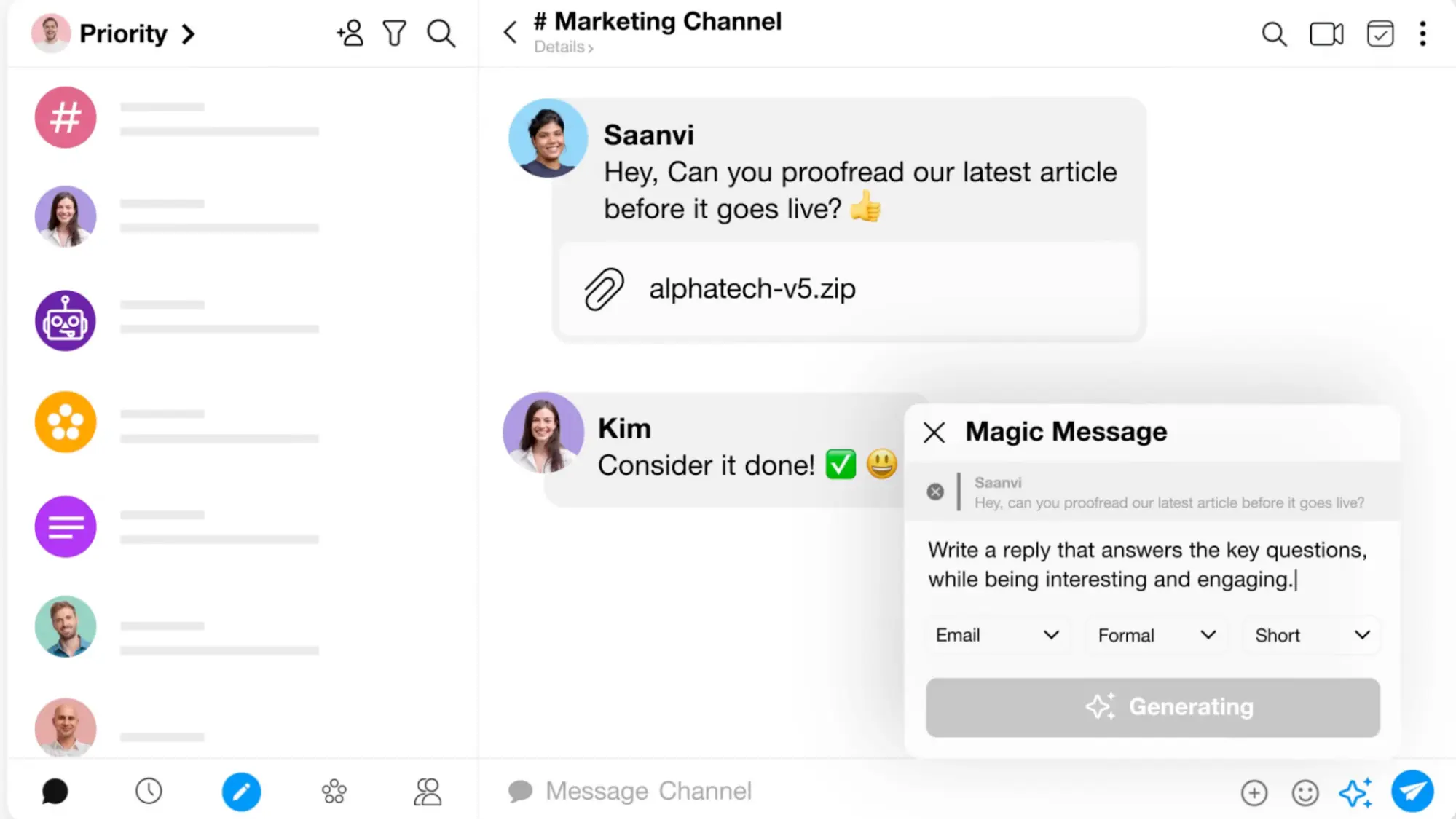Click the plus attachment icon

pyautogui.click(x=1254, y=792)
